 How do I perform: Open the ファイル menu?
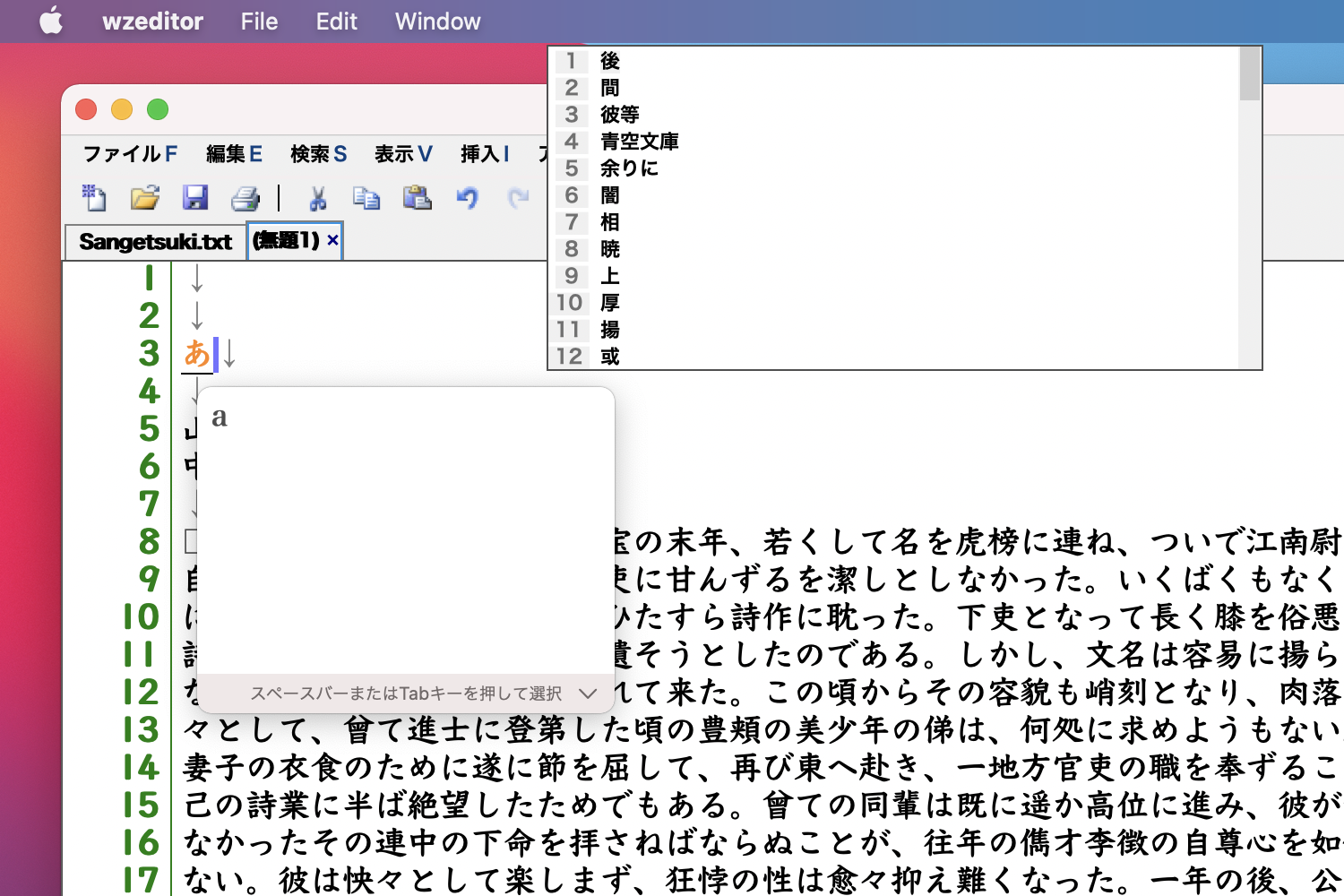click(x=128, y=153)
